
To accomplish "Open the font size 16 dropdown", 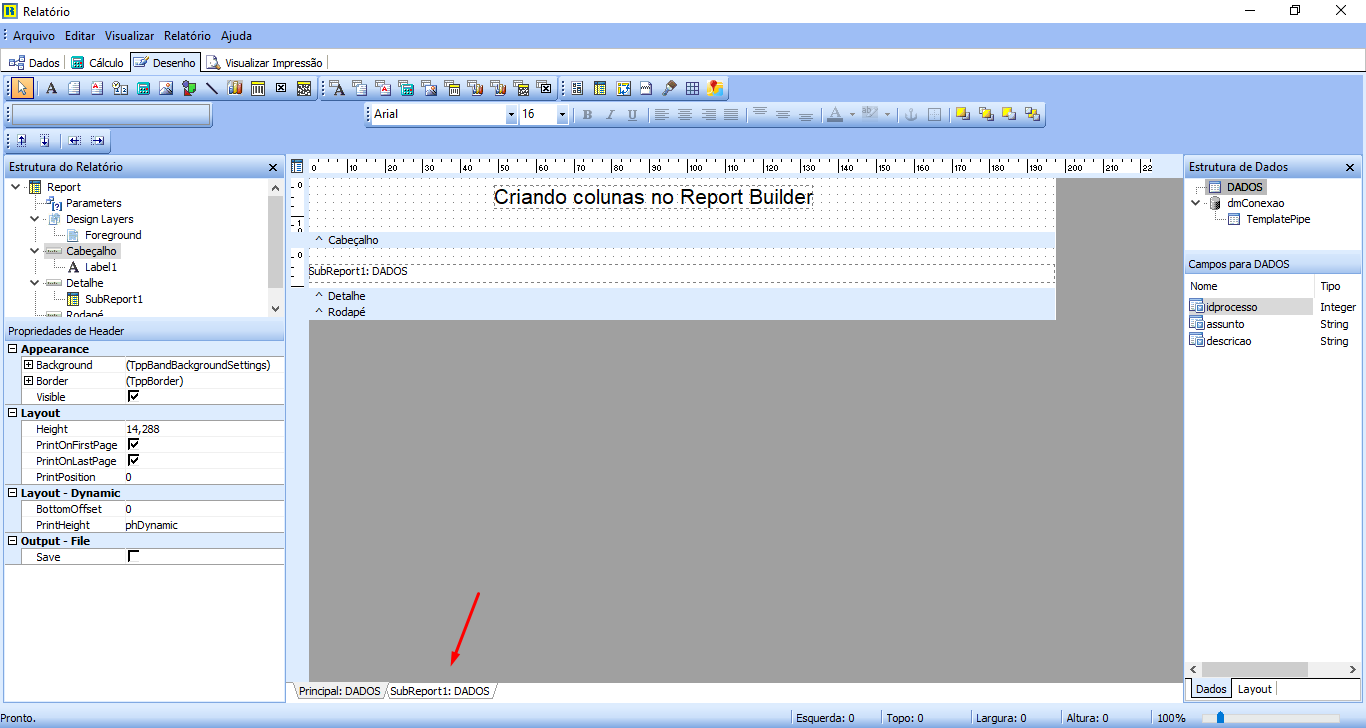I will [x=562, y=115].
